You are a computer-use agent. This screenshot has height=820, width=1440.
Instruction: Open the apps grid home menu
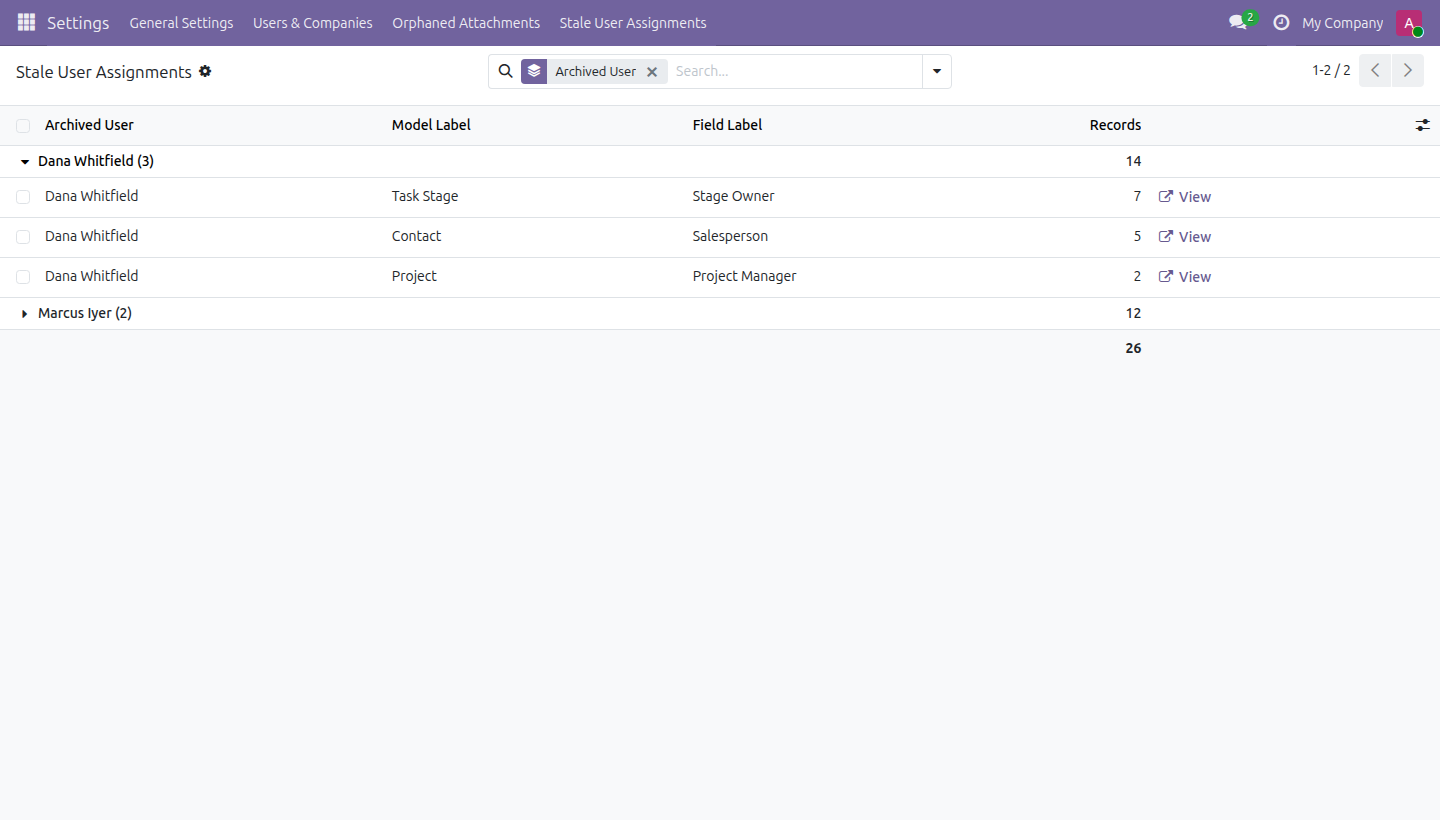coord(26,22)
